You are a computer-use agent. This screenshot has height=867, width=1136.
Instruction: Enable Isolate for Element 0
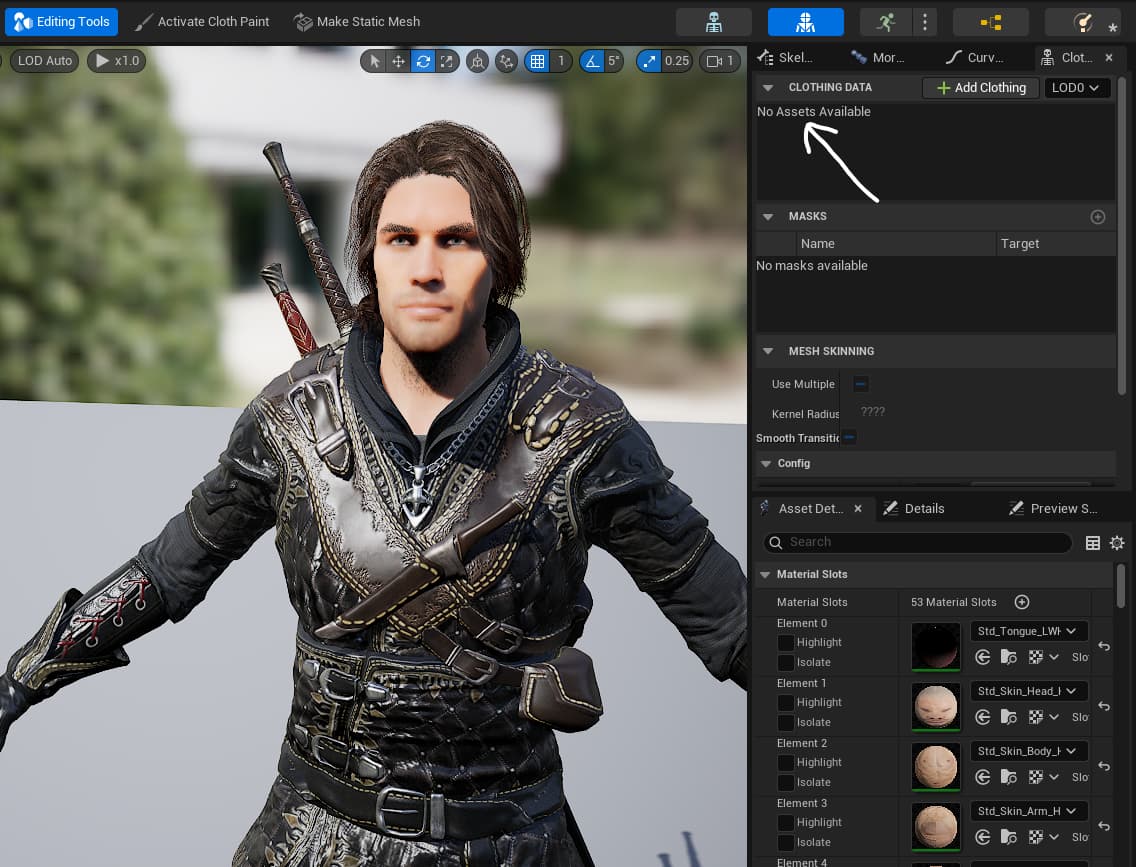click(x=785, y=662)
